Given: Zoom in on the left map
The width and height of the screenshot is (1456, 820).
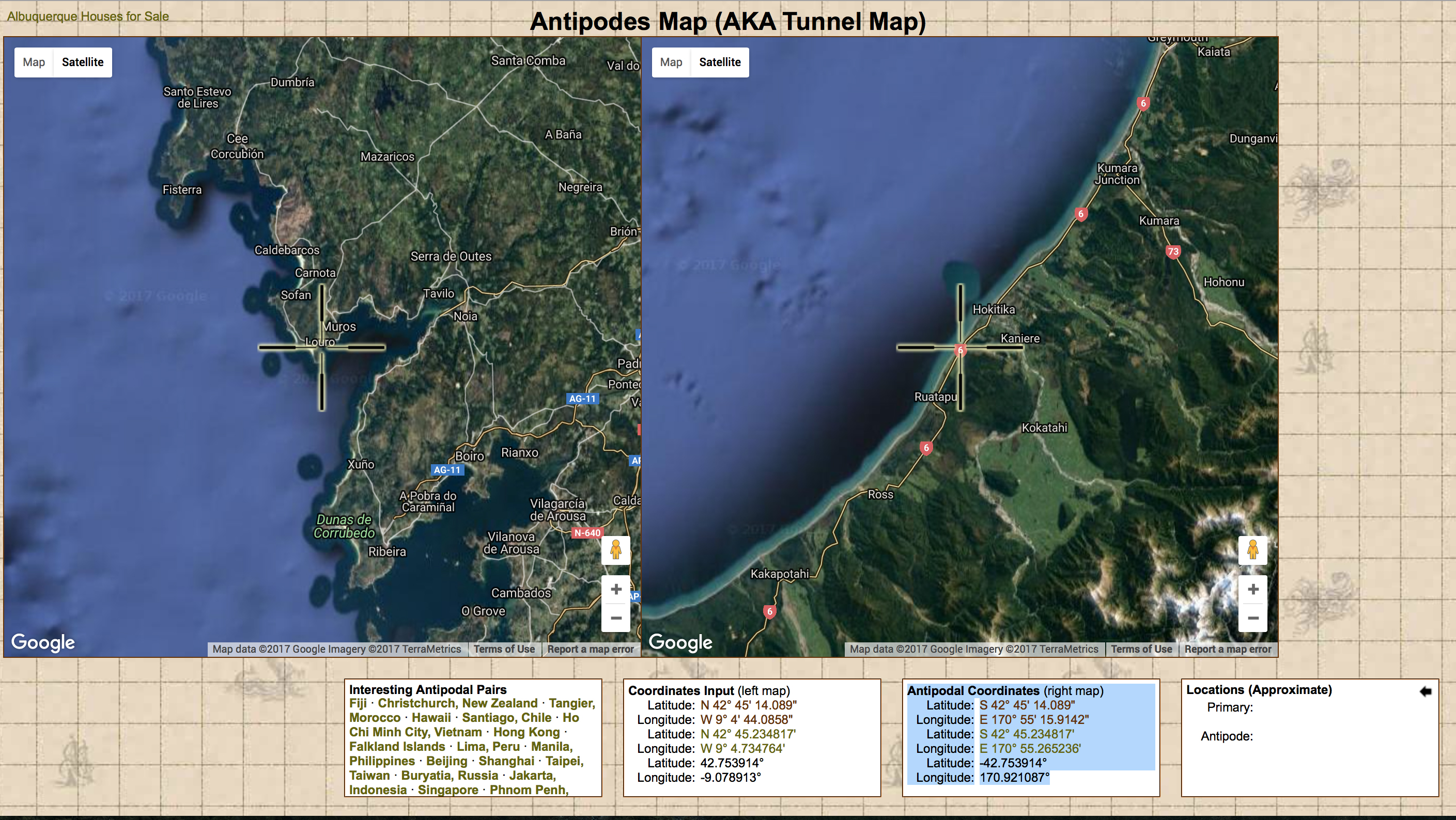Looking at the screenshot, I should 615,589.
